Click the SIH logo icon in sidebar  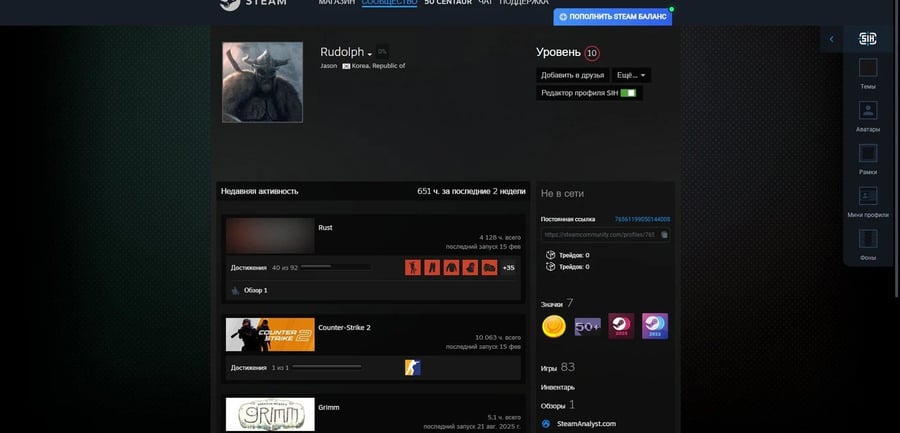(868, 39)
